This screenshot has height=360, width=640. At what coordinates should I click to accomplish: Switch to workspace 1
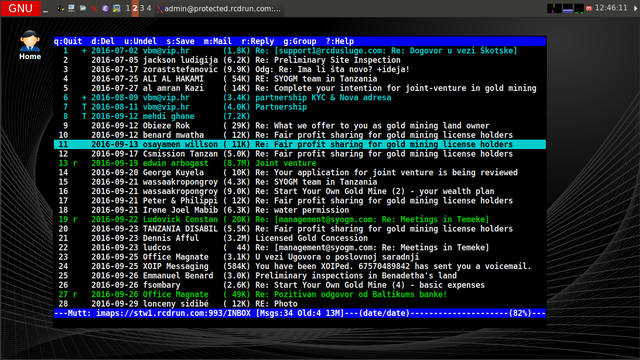coord(128,8)
